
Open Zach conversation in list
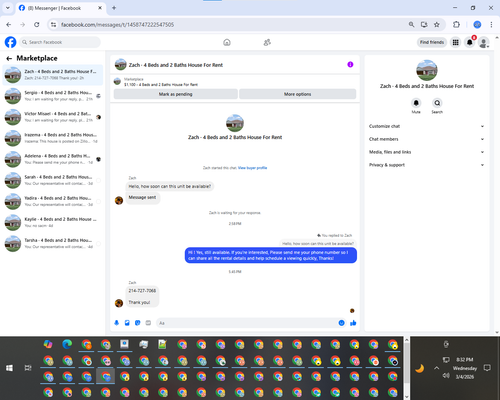tap(53, 75)
